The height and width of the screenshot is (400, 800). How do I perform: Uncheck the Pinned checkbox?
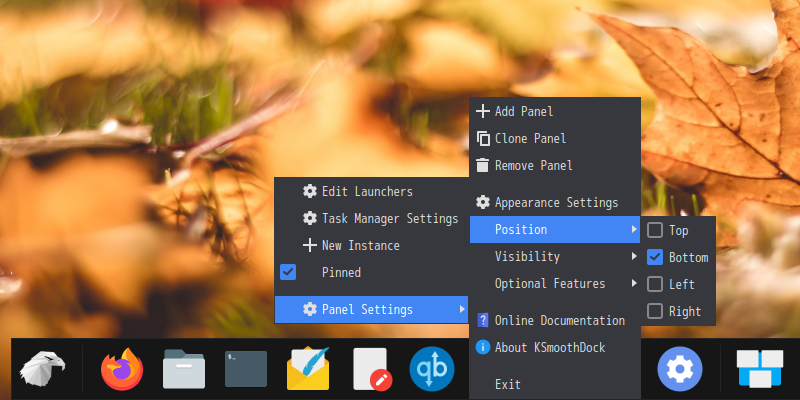[288, 272]
